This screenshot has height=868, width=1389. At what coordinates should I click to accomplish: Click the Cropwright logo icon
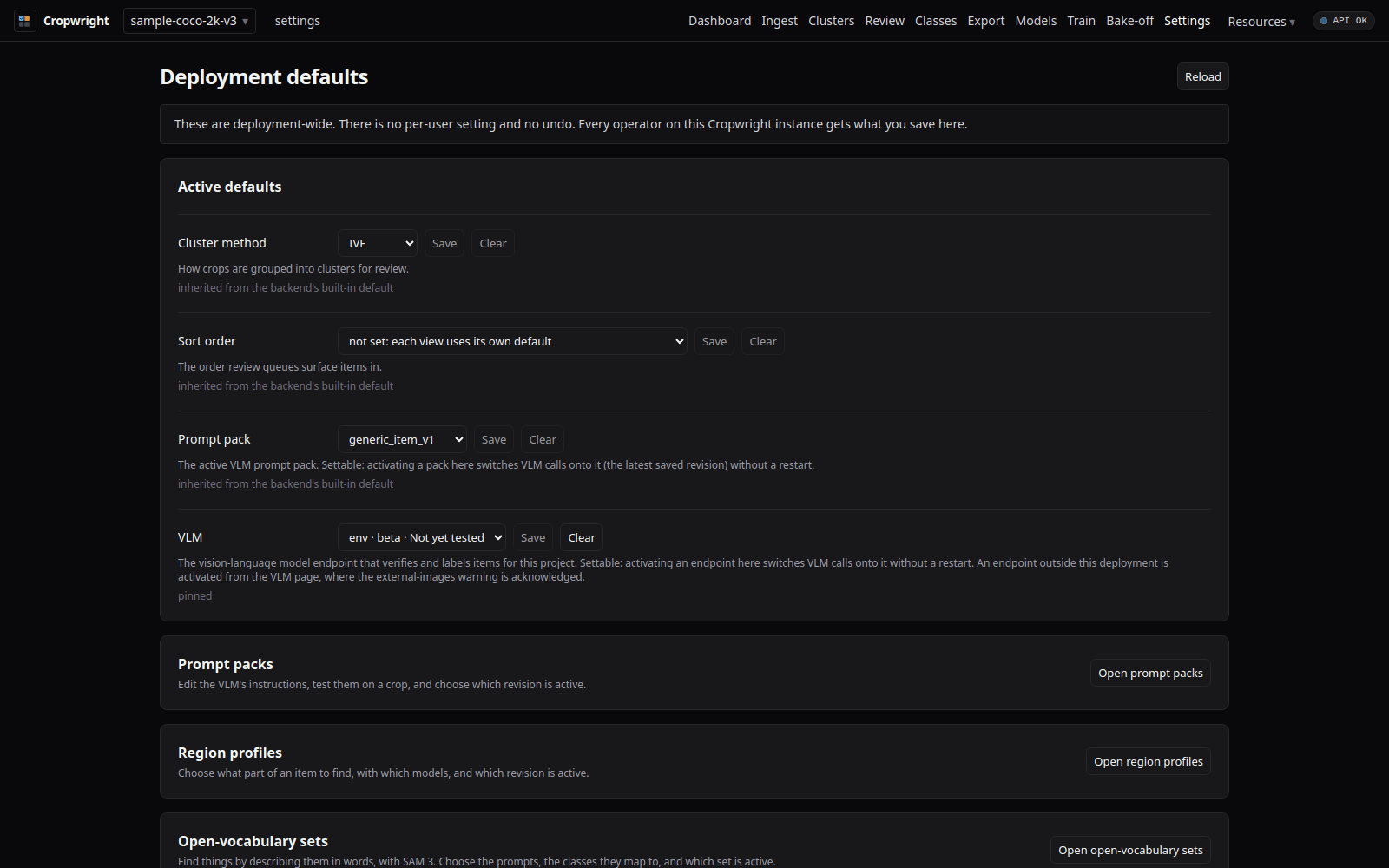tap(24, 21)
